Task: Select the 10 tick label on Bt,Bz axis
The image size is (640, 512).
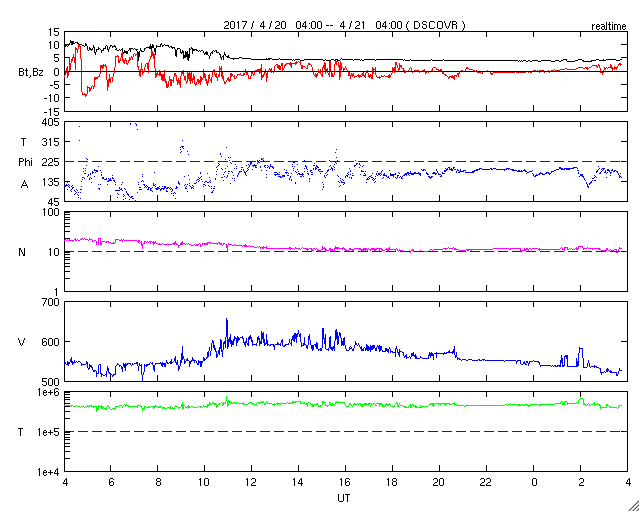Action: point(53,45)
